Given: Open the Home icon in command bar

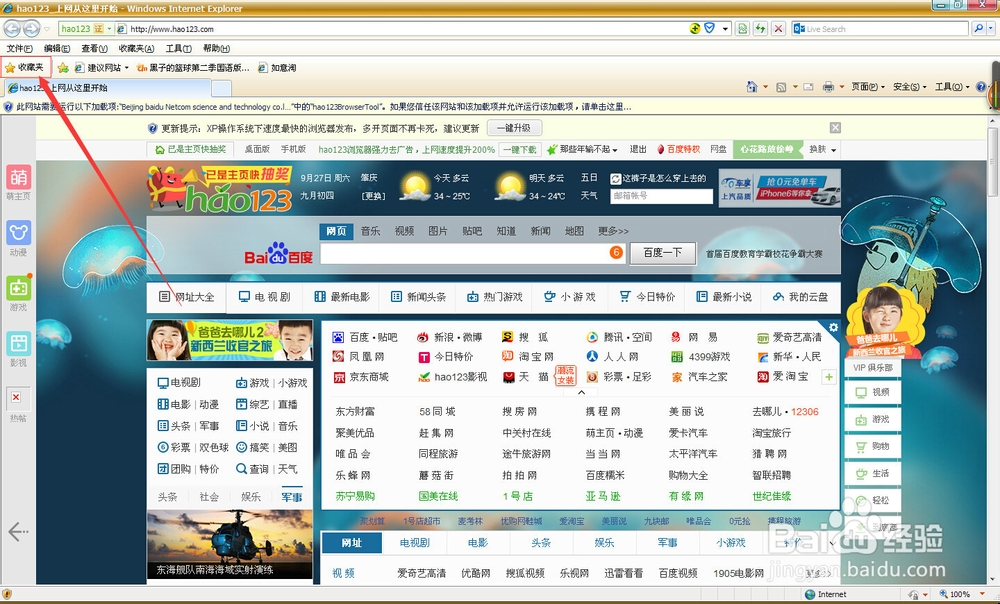Looking at the screenshot, I should pos(752,87).
